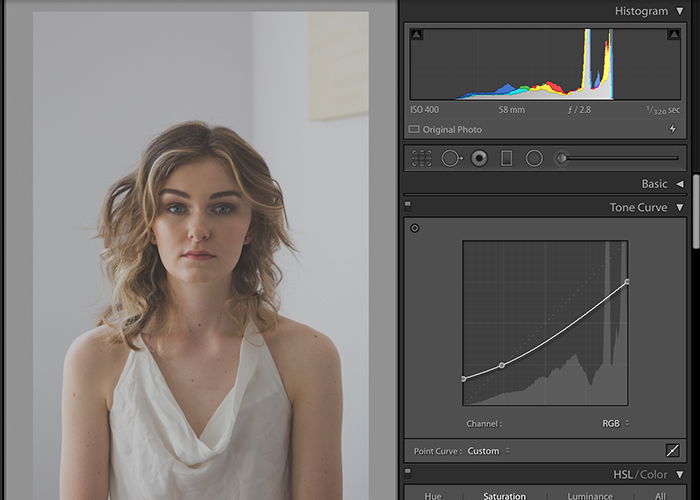Select the Crop Overlay tool icon
The height and width of the screenshot is (500, 700).
(421, 158)
